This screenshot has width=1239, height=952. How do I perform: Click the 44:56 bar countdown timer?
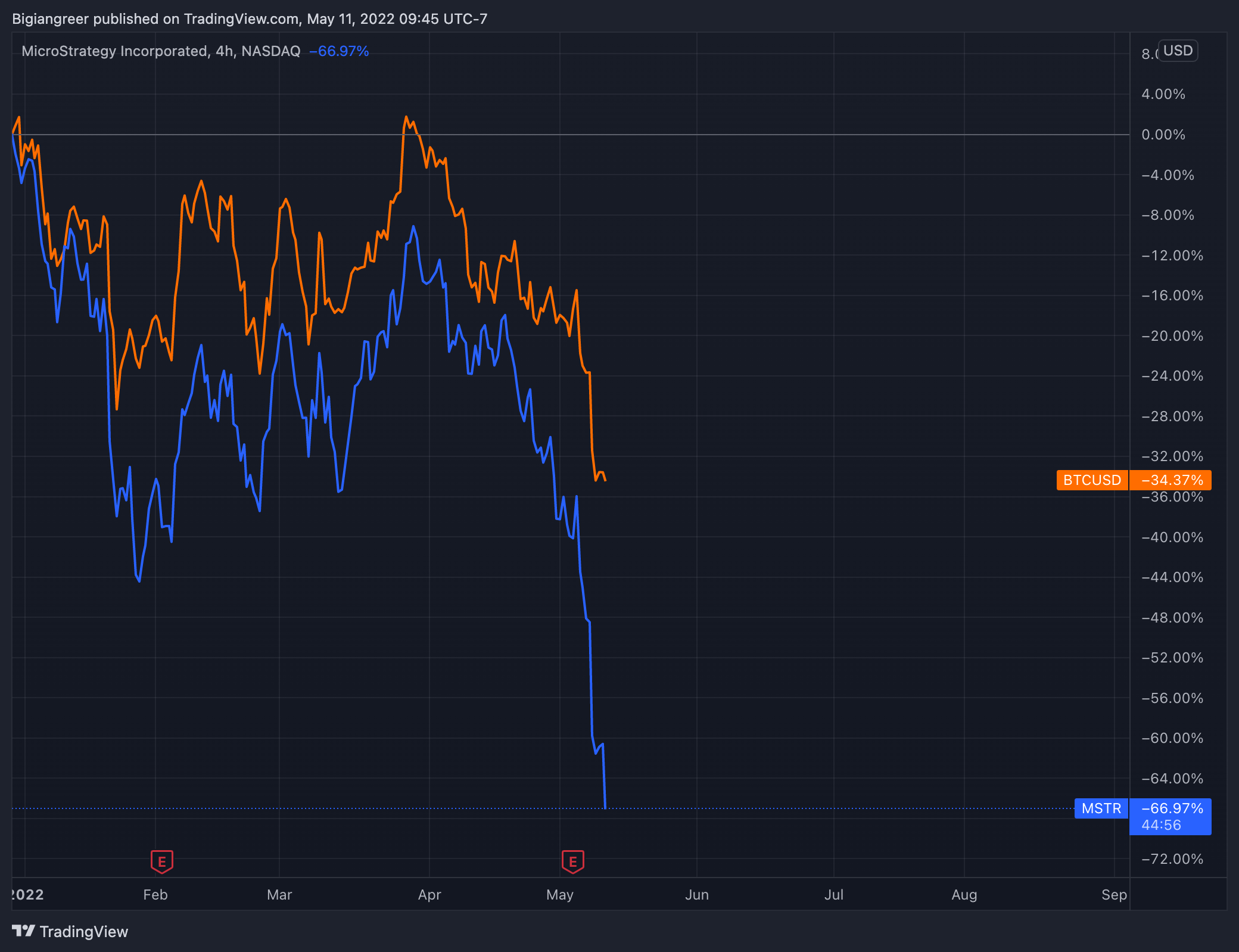pos(1161,825)
